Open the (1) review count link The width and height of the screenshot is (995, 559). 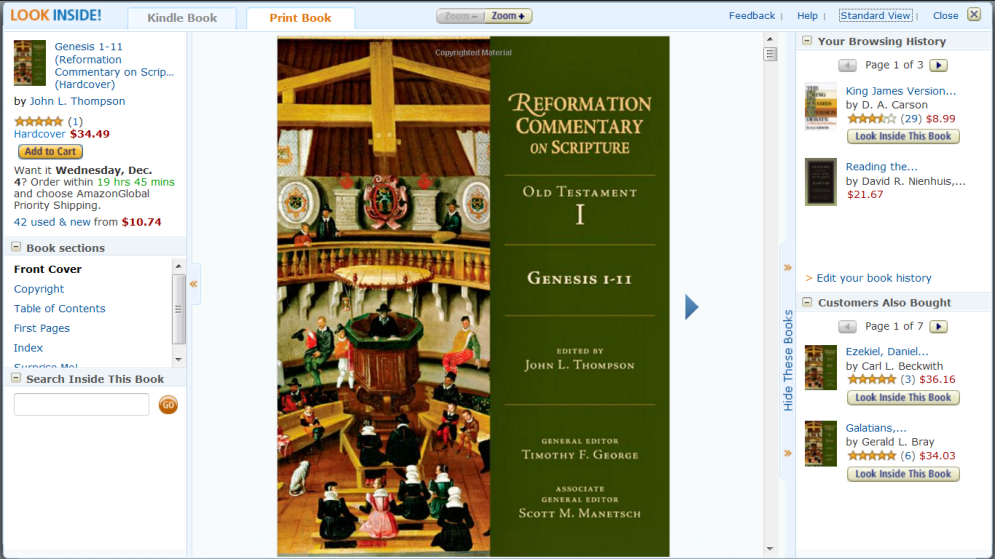click(x=75, y=121)
